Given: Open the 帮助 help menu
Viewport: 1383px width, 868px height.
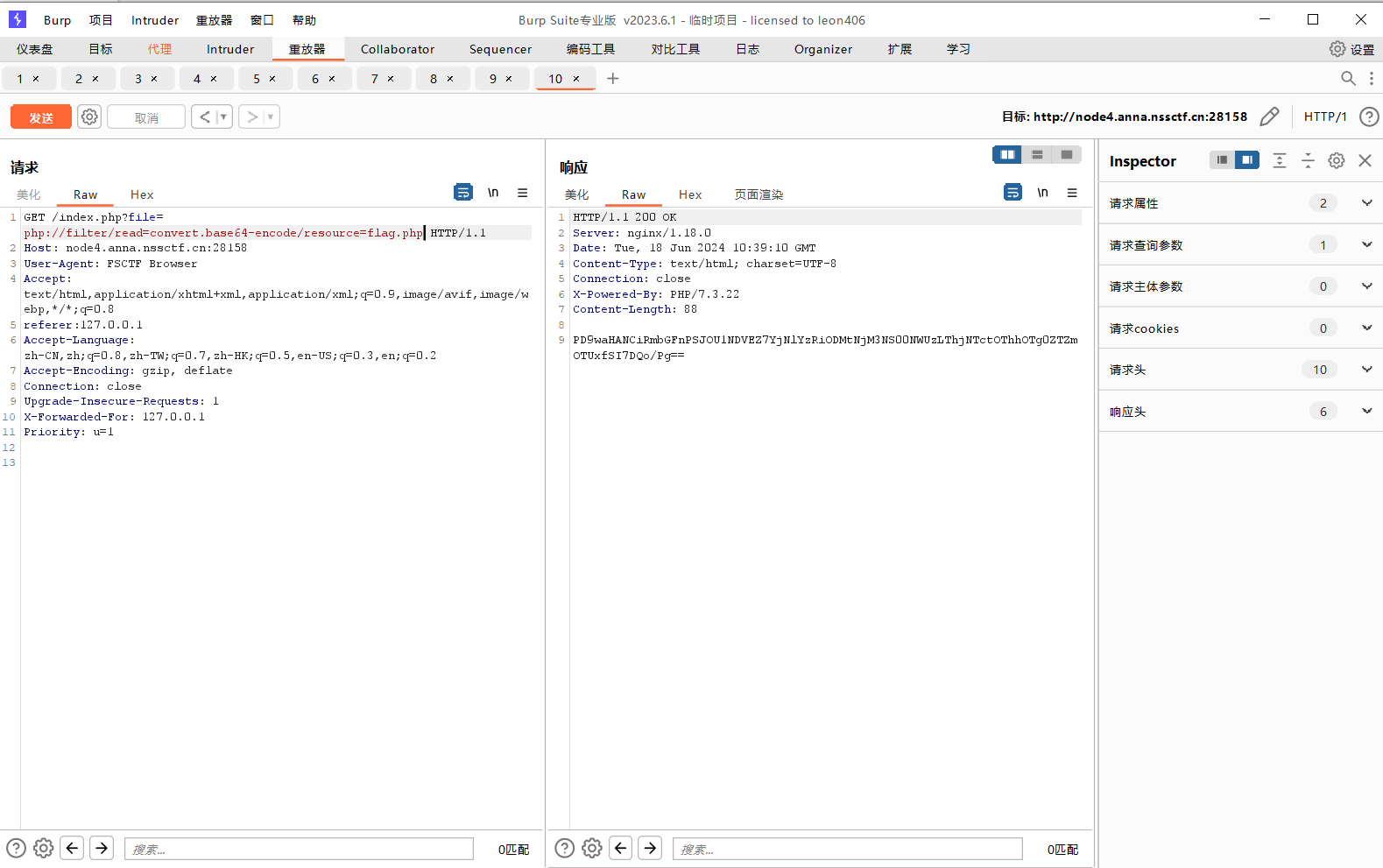Looking at the screenshot, I should pos(304,20).
